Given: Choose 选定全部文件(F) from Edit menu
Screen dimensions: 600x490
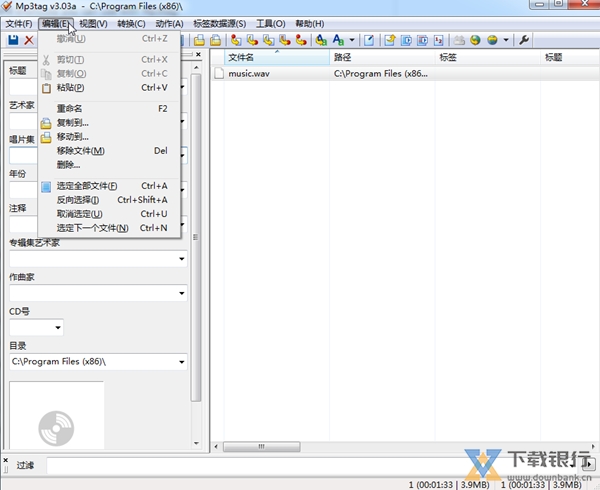Looking at the screenshot, I should point(109,186).
